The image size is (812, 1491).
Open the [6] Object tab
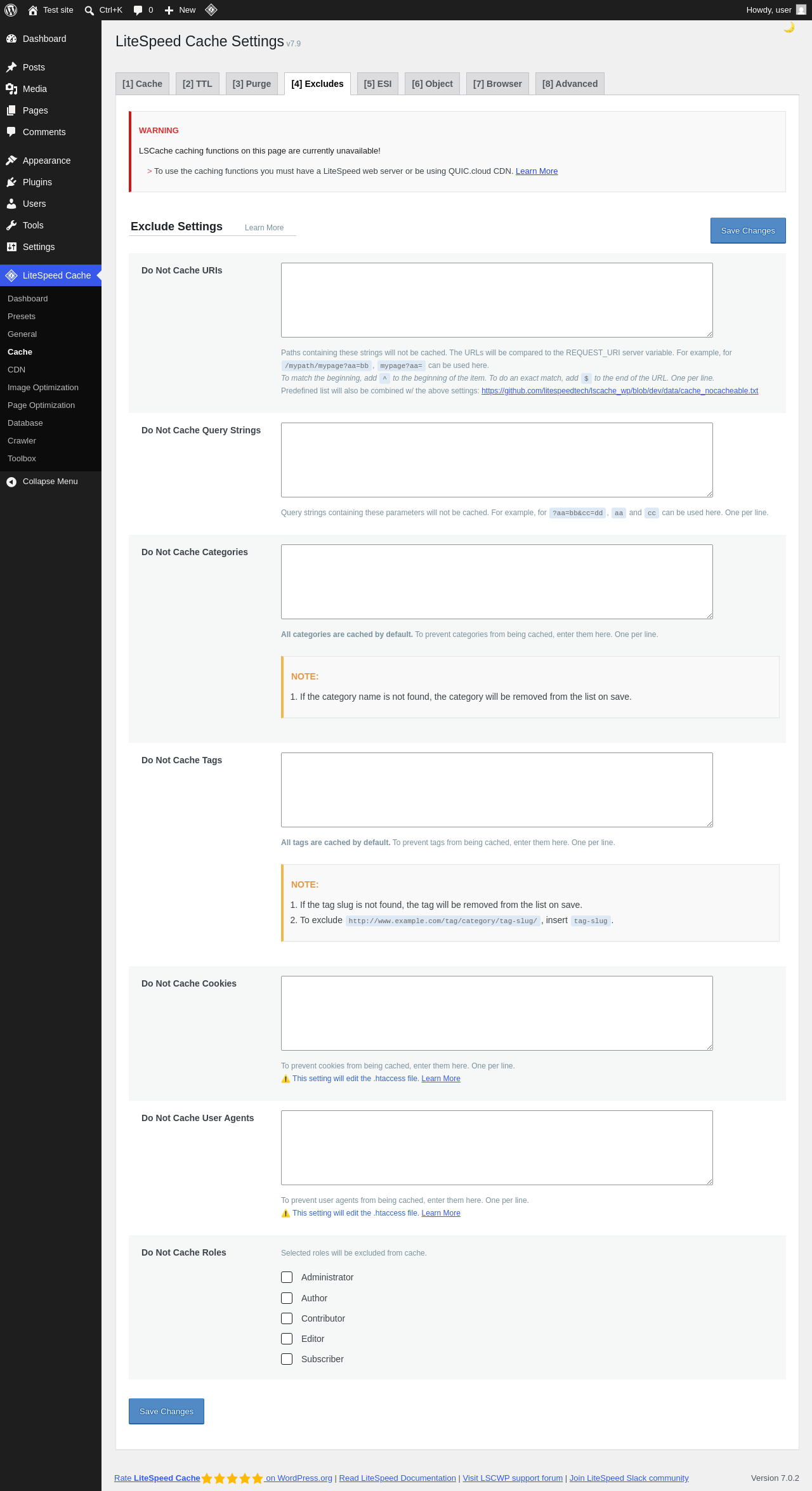pos(432,84)
